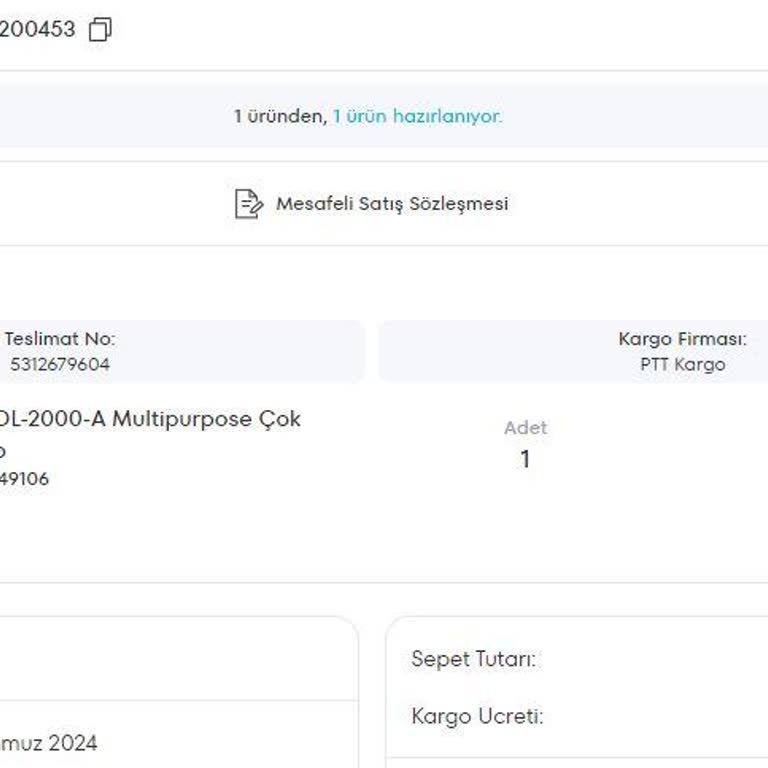Copy the order number with copy icon

100,29
